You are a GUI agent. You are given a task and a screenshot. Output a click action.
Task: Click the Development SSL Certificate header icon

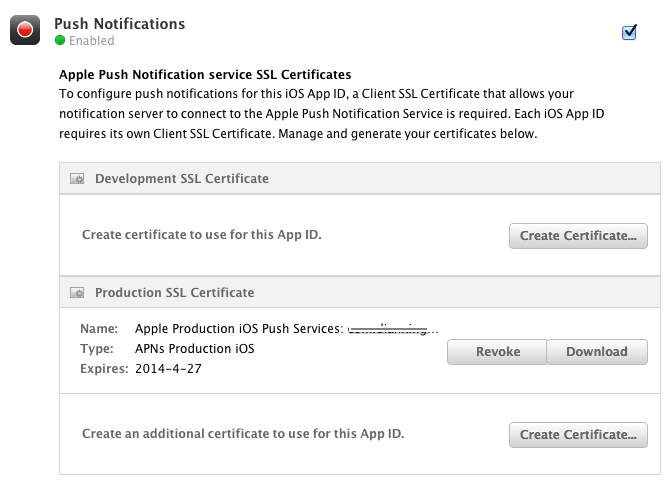77,179
